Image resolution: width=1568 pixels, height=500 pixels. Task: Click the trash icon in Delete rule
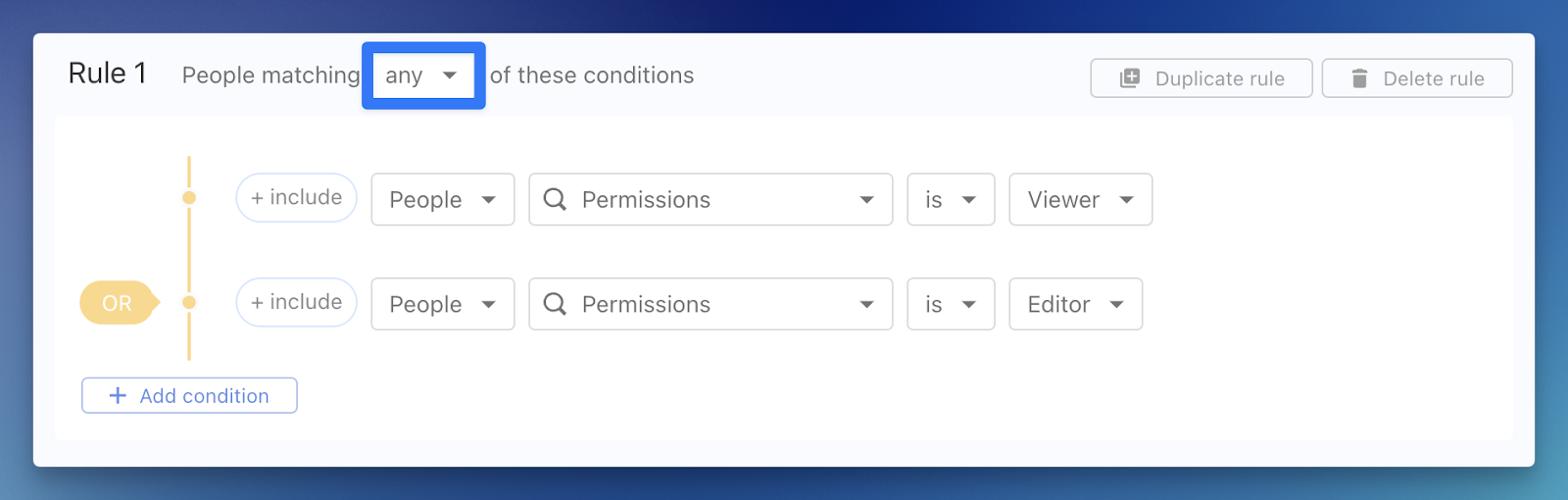(x=1359, y=78)
